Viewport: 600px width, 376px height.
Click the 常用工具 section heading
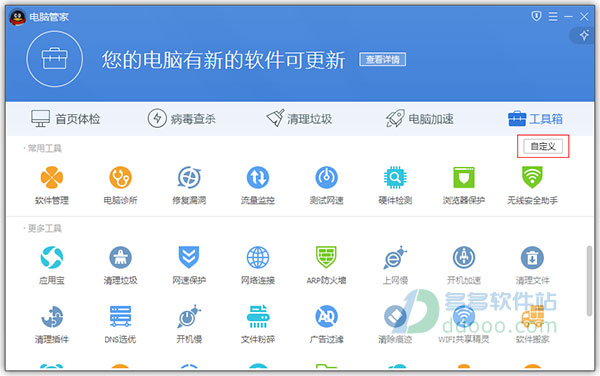tap(44, 148)
